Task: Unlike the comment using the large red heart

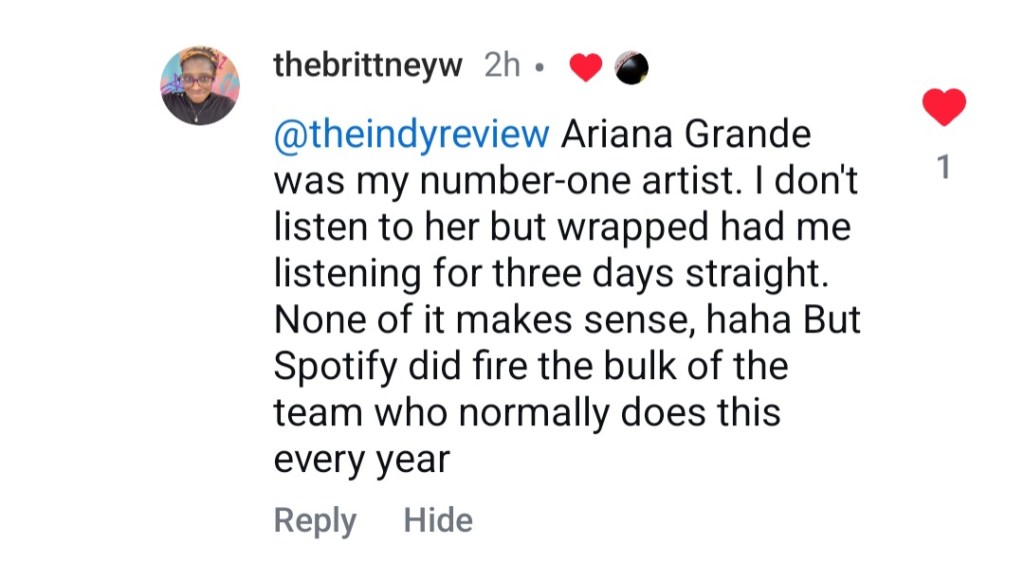Action: pyautogui.click(x=944, y=108)
